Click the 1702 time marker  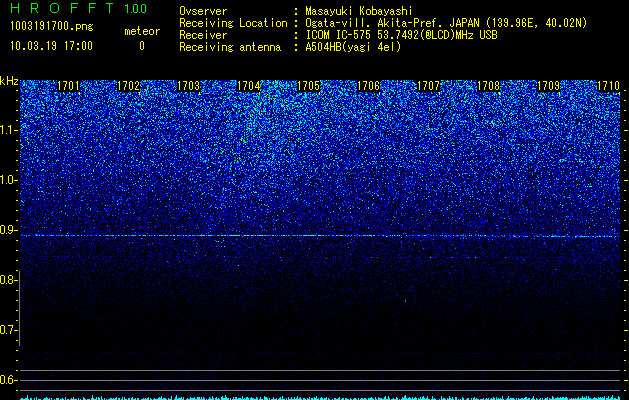128,86
